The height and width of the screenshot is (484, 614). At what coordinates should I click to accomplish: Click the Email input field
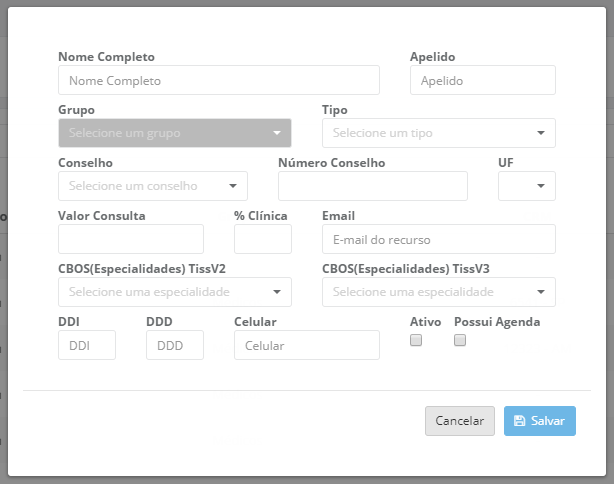438,239
